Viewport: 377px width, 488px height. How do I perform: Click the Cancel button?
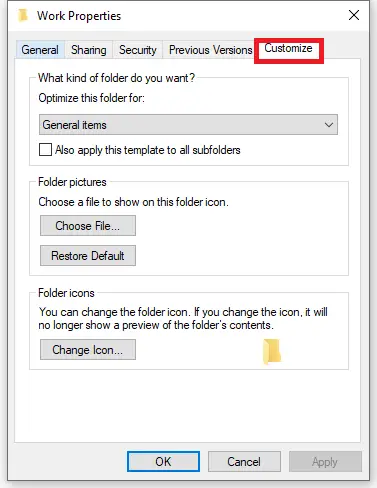[244, 462]
